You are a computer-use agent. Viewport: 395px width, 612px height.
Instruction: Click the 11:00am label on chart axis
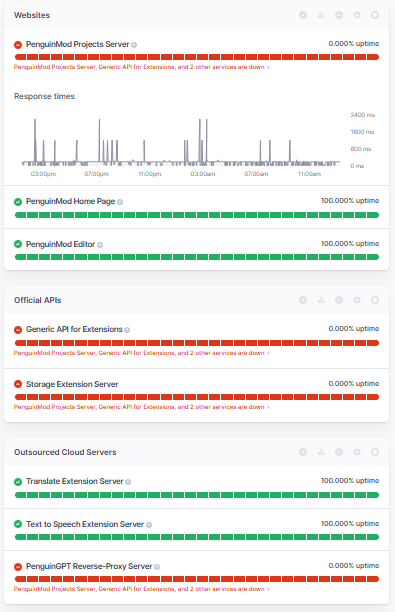point(309,174)
